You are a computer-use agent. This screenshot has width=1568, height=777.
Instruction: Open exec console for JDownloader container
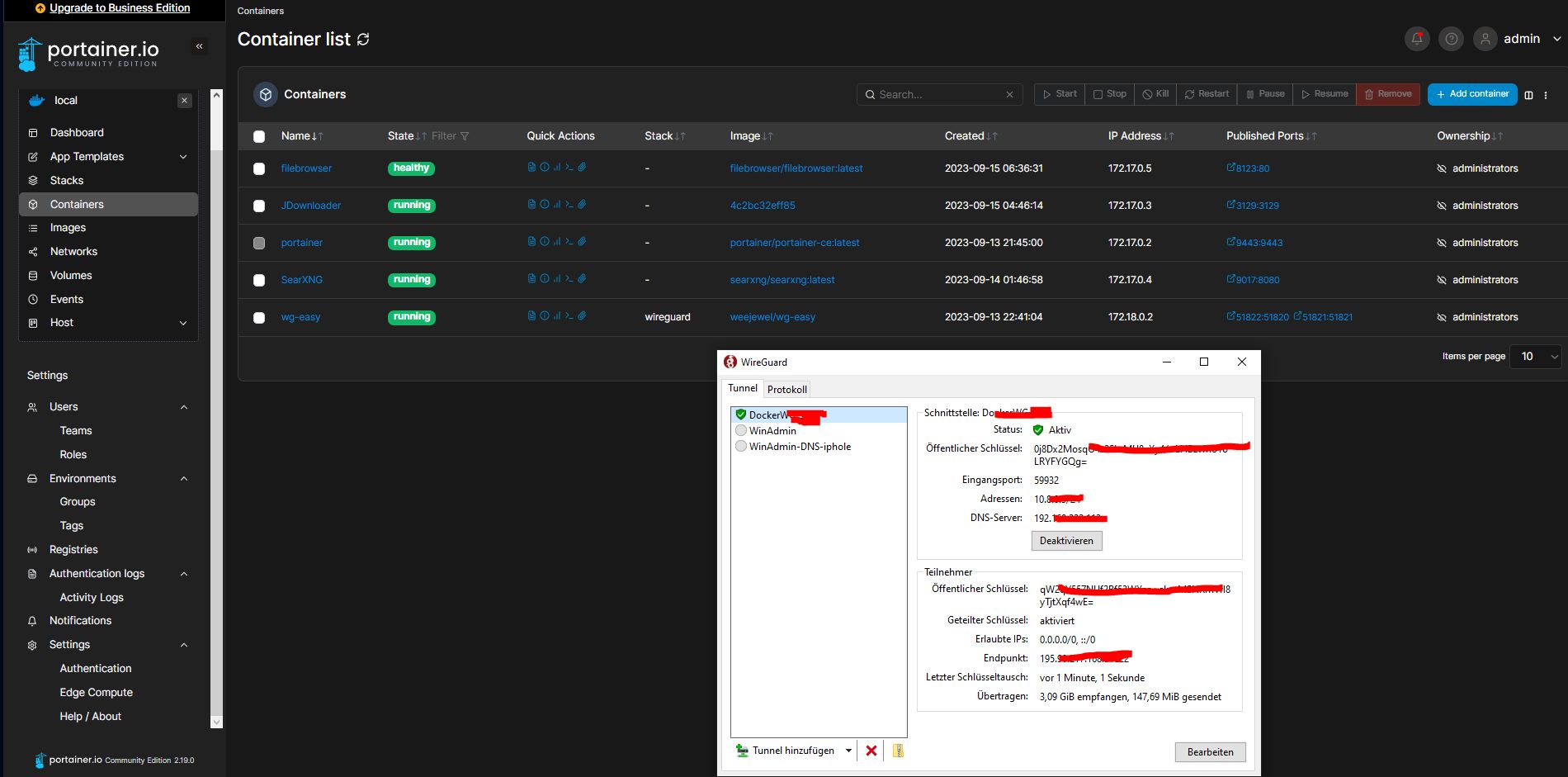coord(569,204)
